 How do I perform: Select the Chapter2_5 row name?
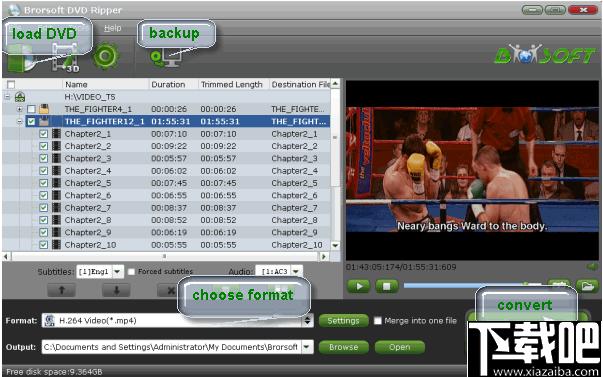point(88,183)
